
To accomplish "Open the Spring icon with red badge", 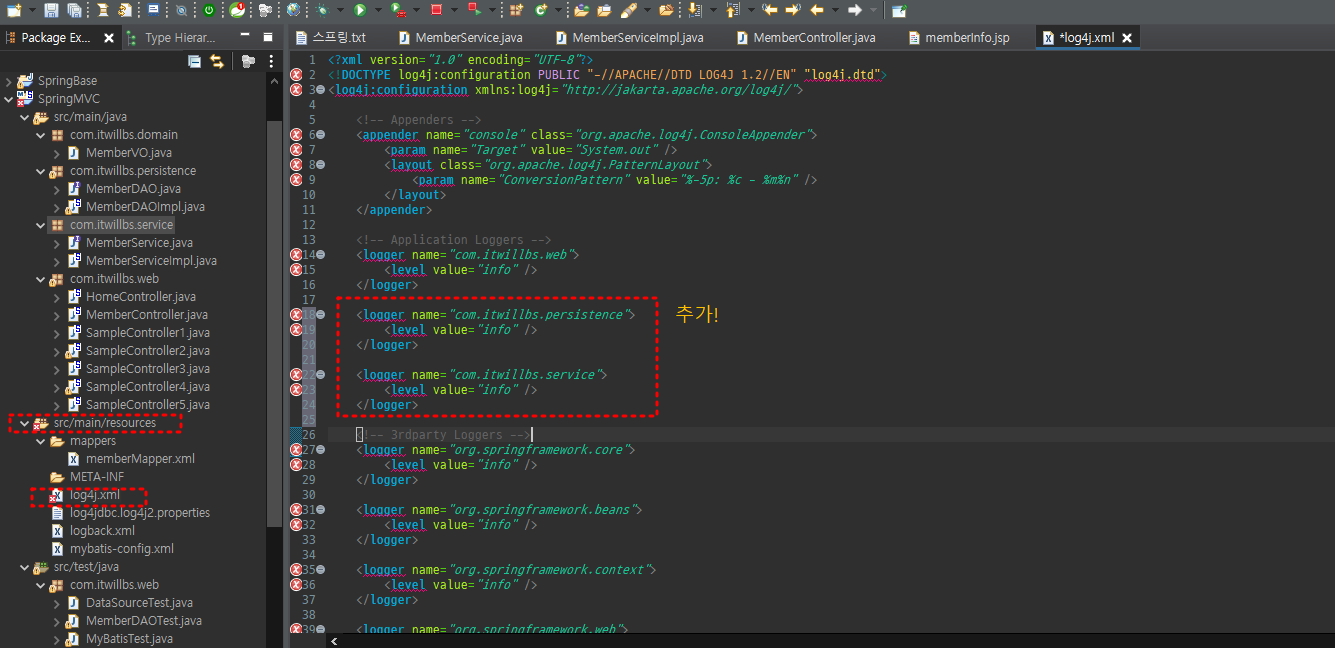I will (236, 10).
